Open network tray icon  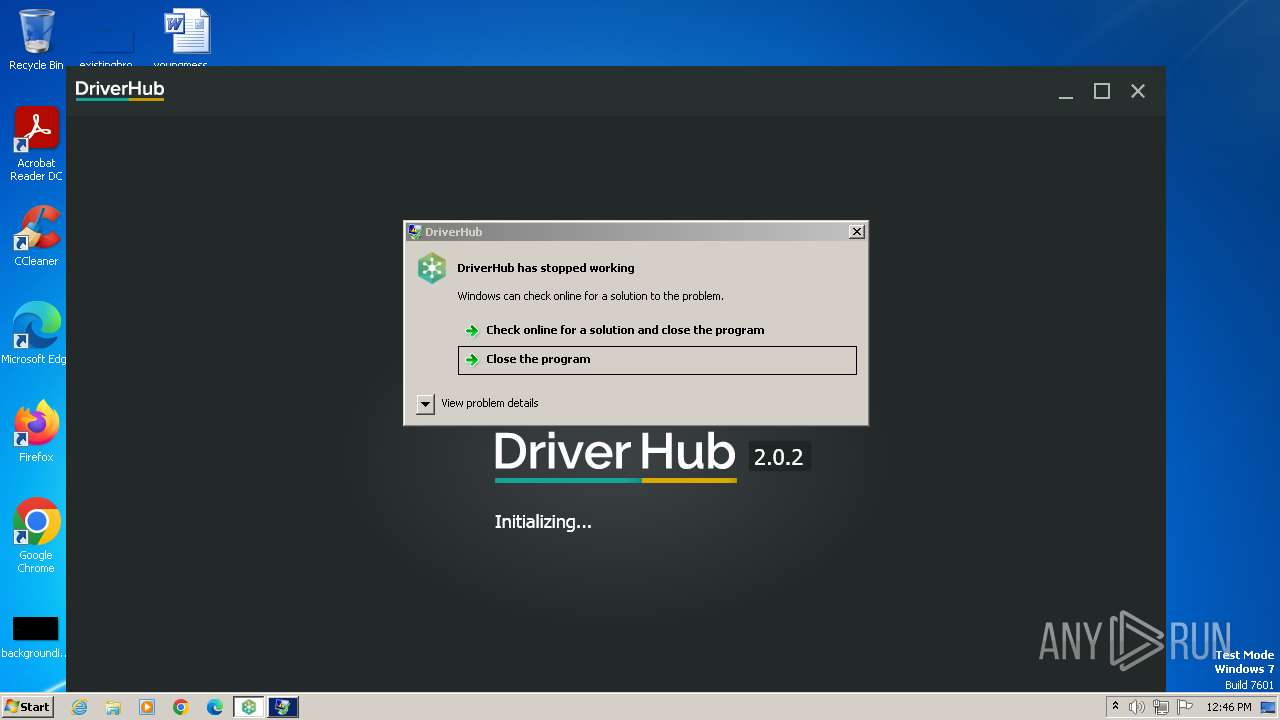click(1161, 707)
